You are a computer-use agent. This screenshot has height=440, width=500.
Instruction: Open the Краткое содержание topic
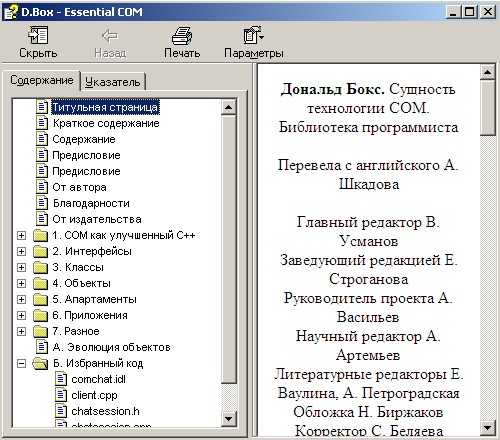click(x=106, y=123)
